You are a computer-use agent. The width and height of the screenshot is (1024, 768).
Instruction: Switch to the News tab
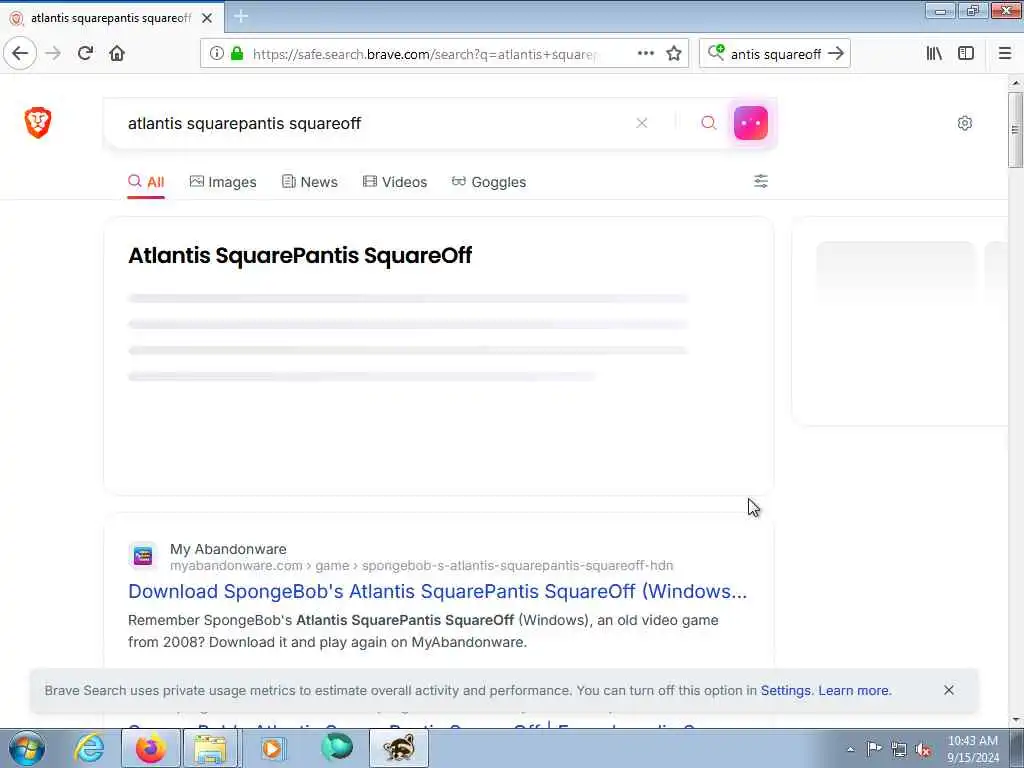tap(310, 182)
